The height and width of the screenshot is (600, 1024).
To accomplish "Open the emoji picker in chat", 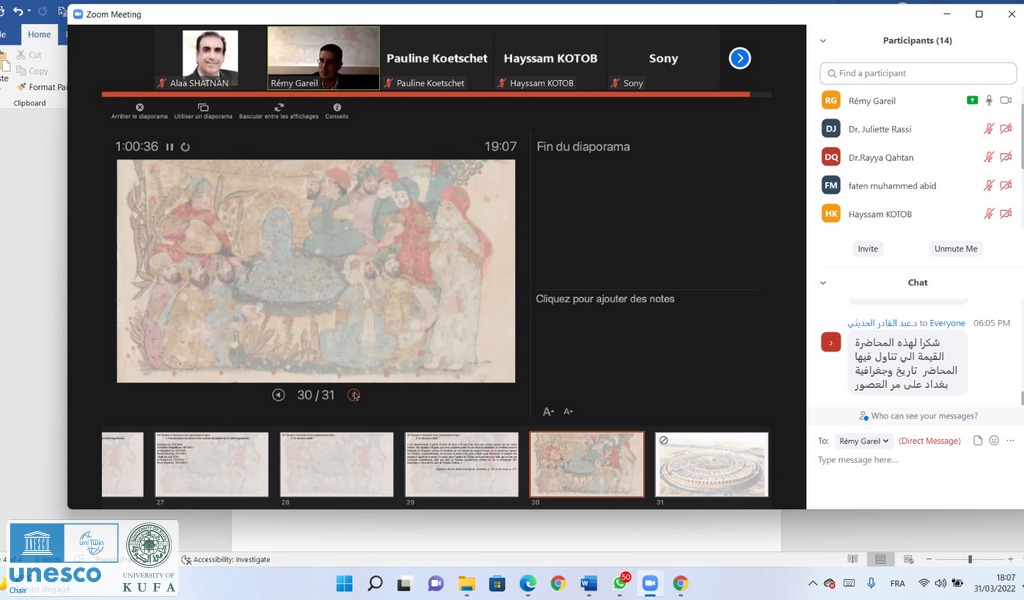I will pyautogui.click(x=993, y=441).
